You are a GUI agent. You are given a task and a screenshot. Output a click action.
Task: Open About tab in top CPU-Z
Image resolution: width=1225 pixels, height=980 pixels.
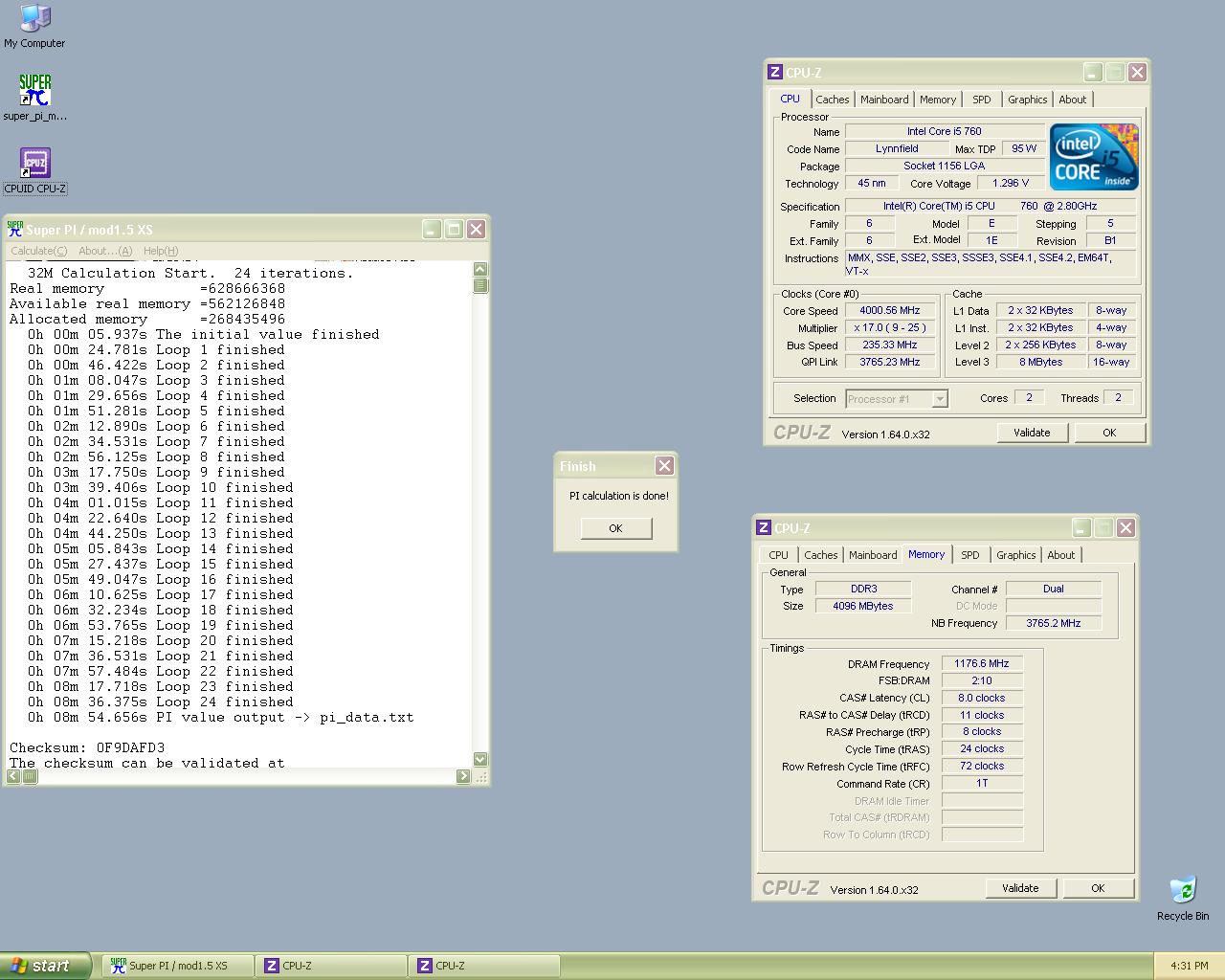[x=1073, y=100]
